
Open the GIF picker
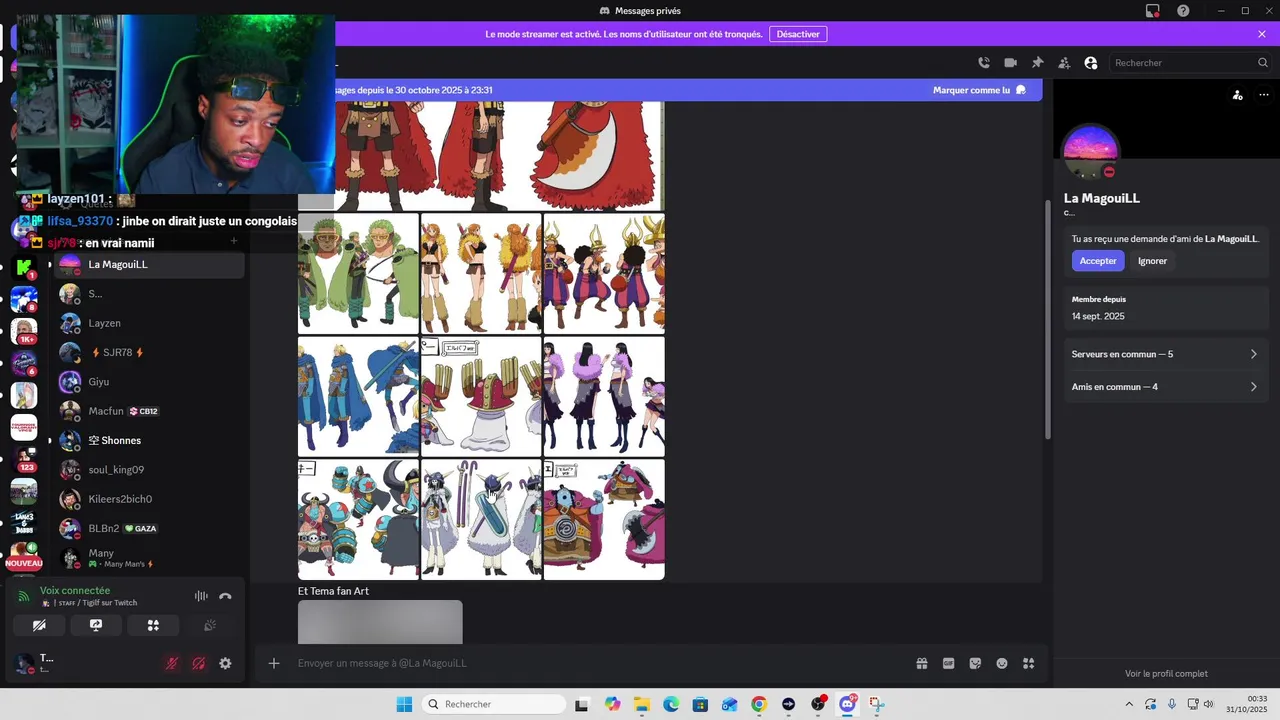point(949,663)
